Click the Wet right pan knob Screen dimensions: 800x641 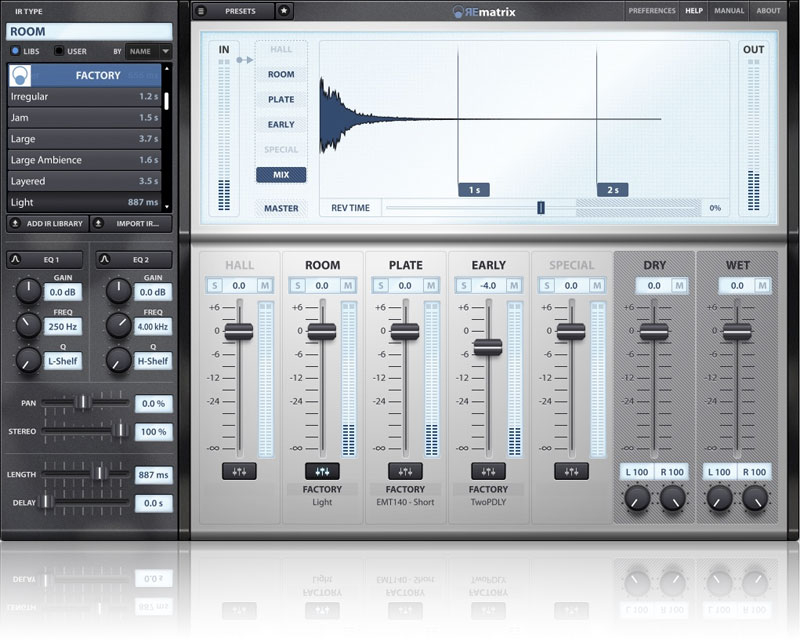[755, 498]
